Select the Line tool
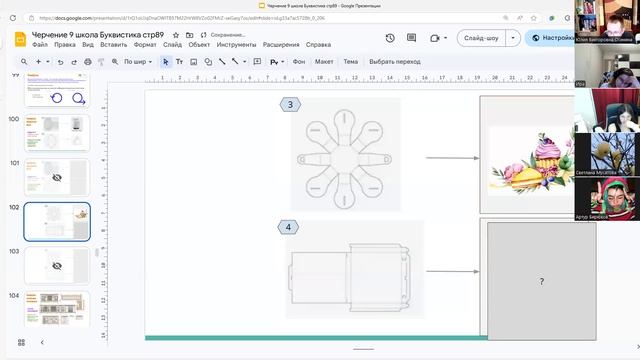The image size is (640, 360). click(222, 62)
